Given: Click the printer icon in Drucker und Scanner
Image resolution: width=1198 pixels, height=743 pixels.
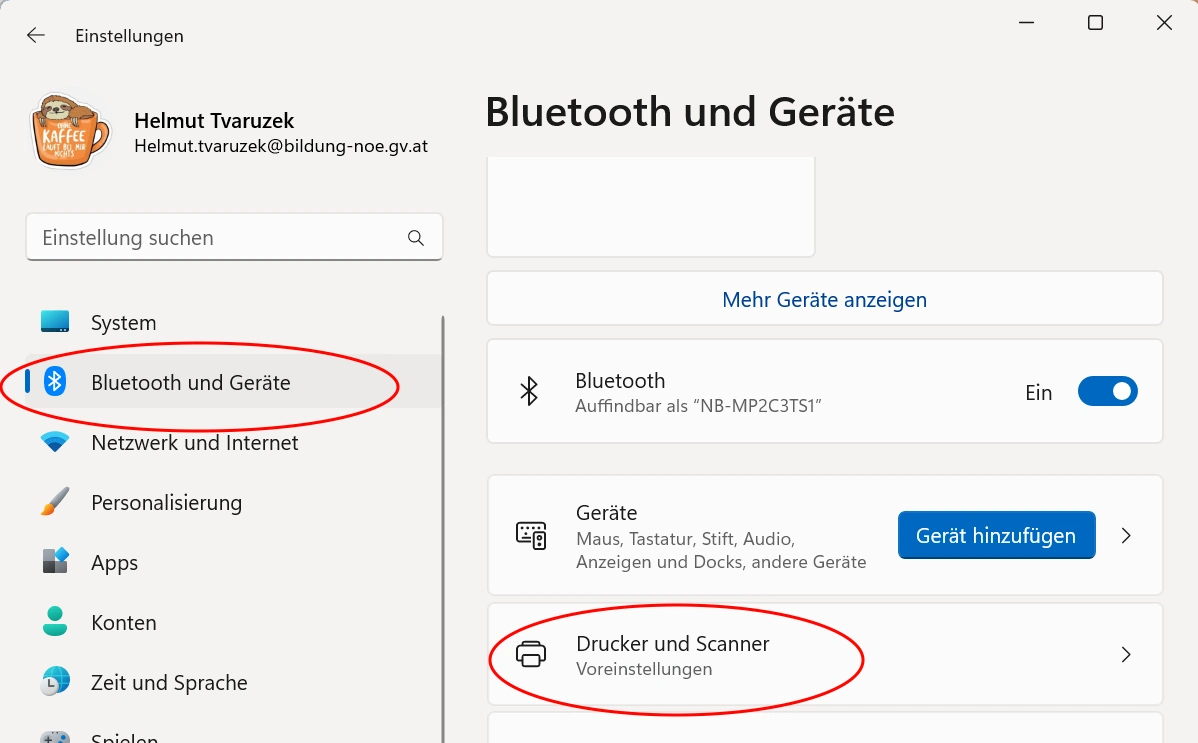Looking at the screenshot, I should coord(530,655).
